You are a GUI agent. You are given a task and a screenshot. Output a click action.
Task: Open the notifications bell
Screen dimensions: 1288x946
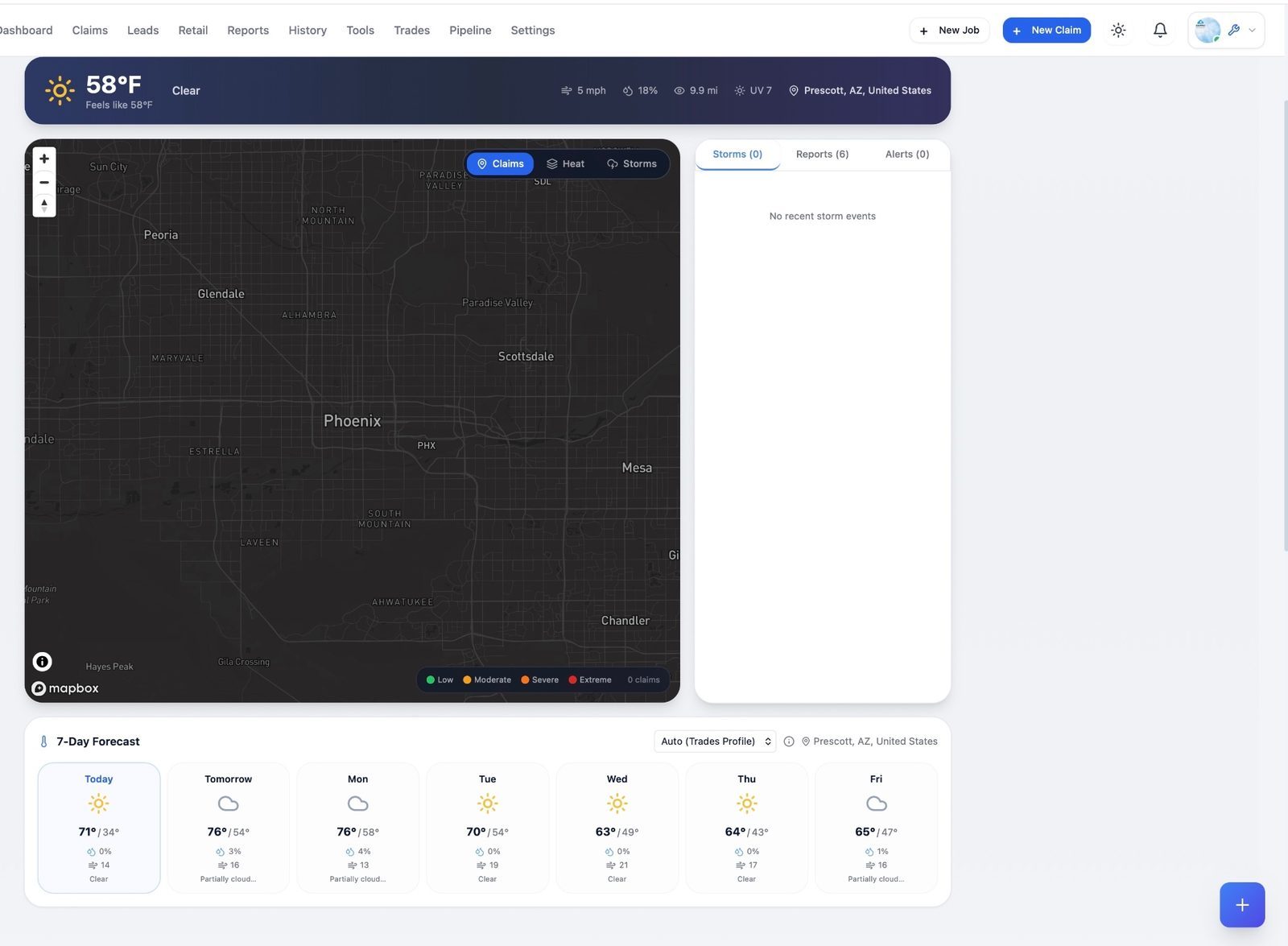pos(1160,31)
